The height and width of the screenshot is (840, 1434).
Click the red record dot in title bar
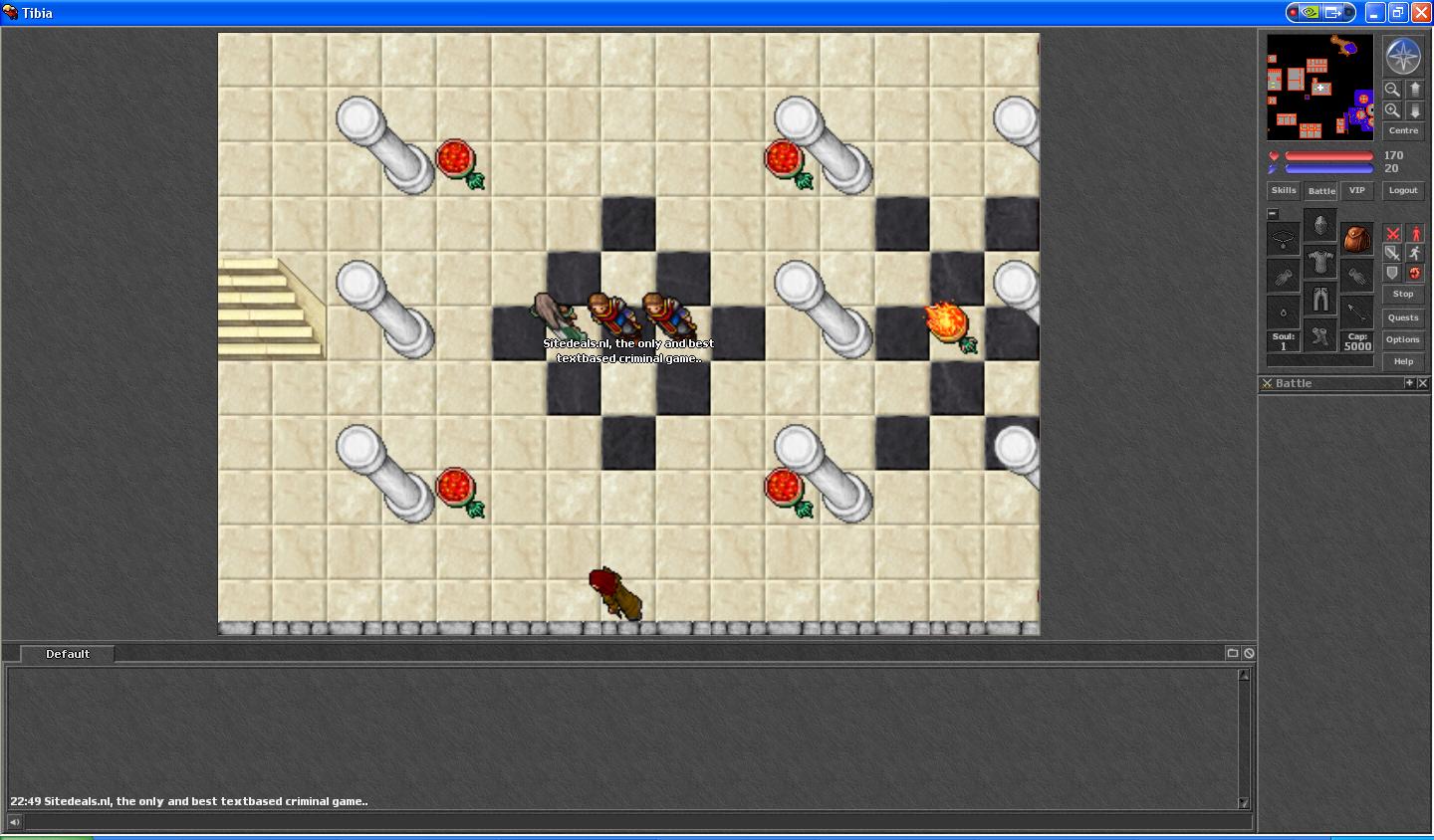coord(1293,13)
